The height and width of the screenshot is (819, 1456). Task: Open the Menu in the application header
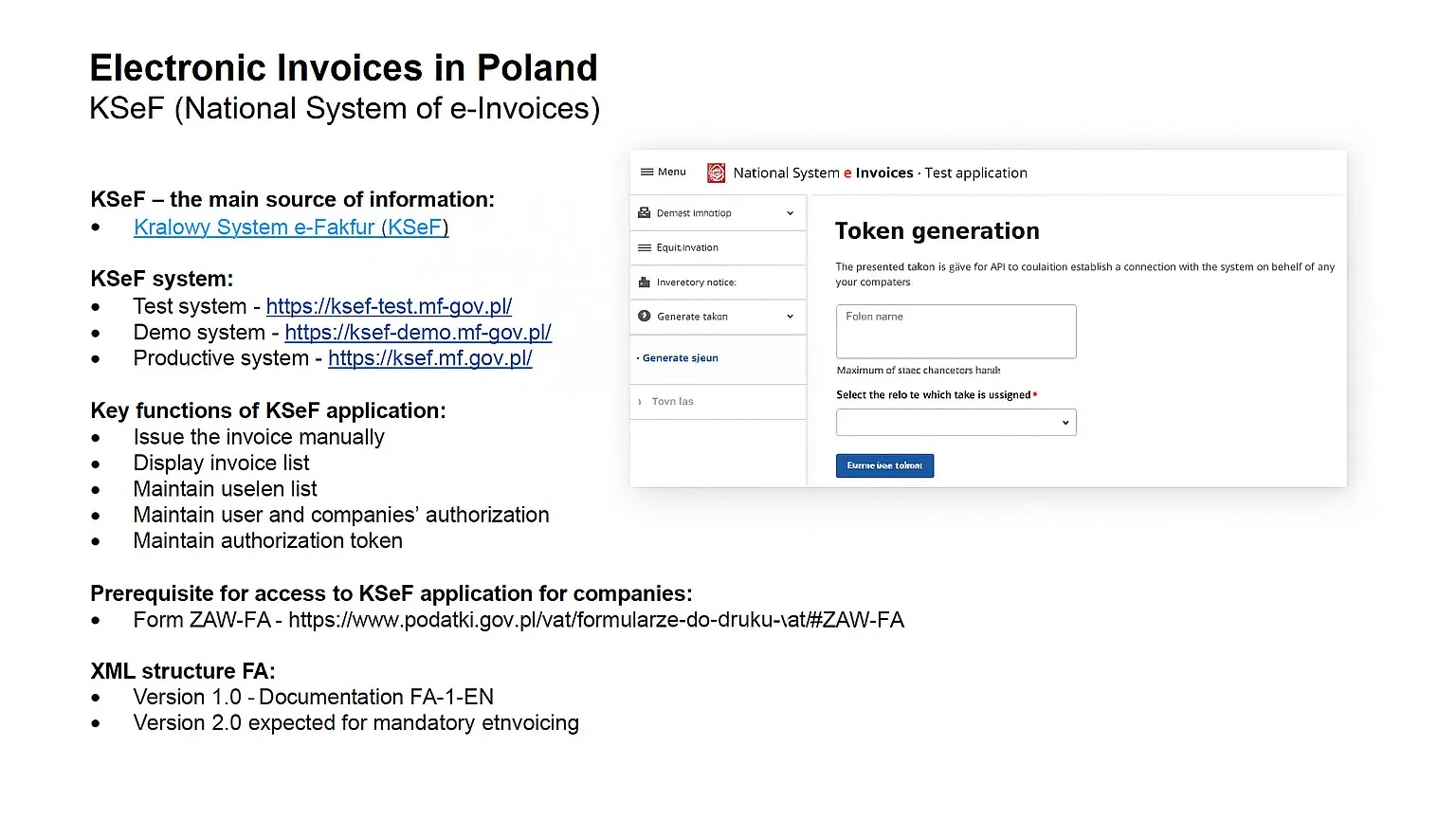(663, 172)
